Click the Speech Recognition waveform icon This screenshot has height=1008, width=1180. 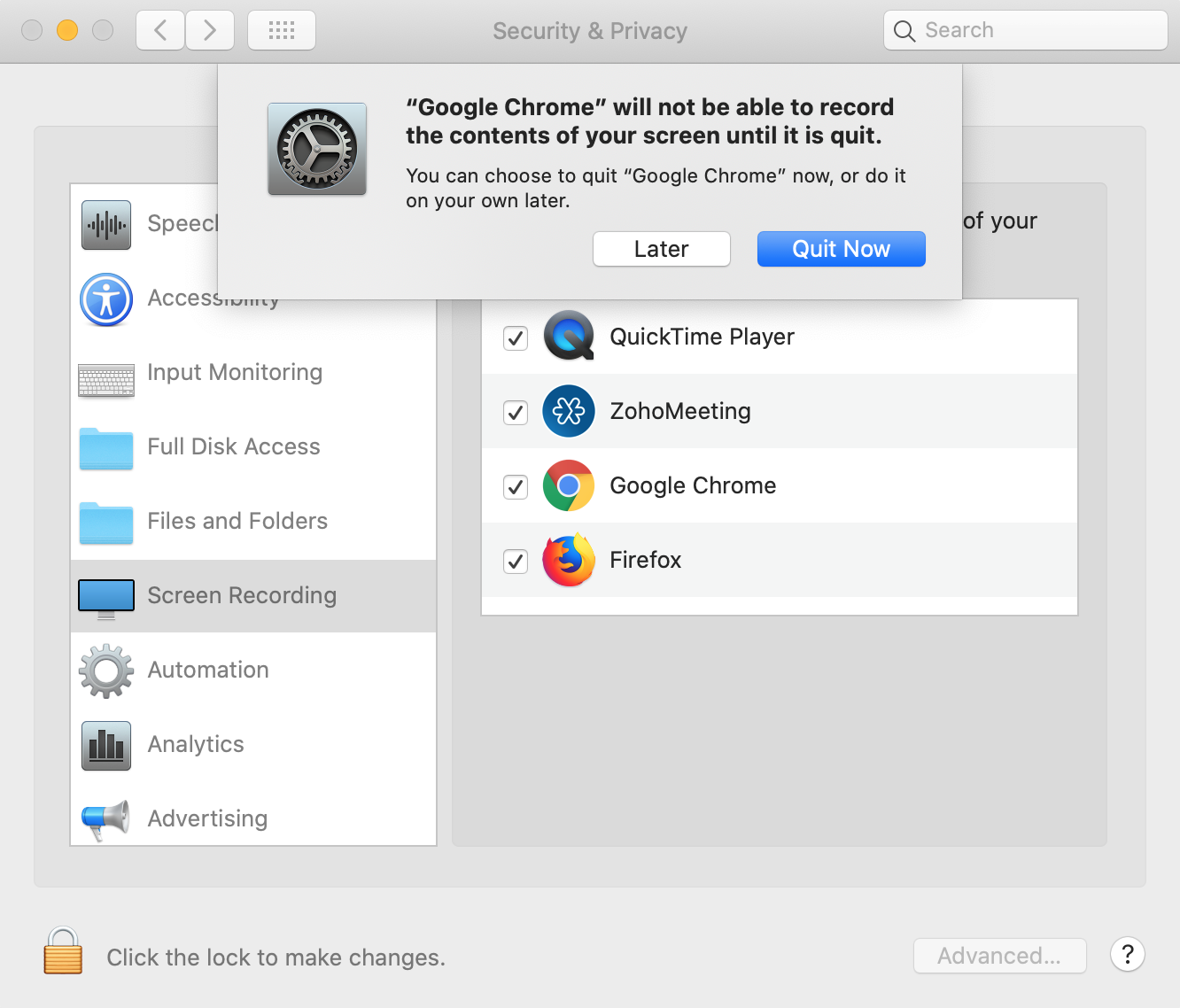(x=106, y=225)
